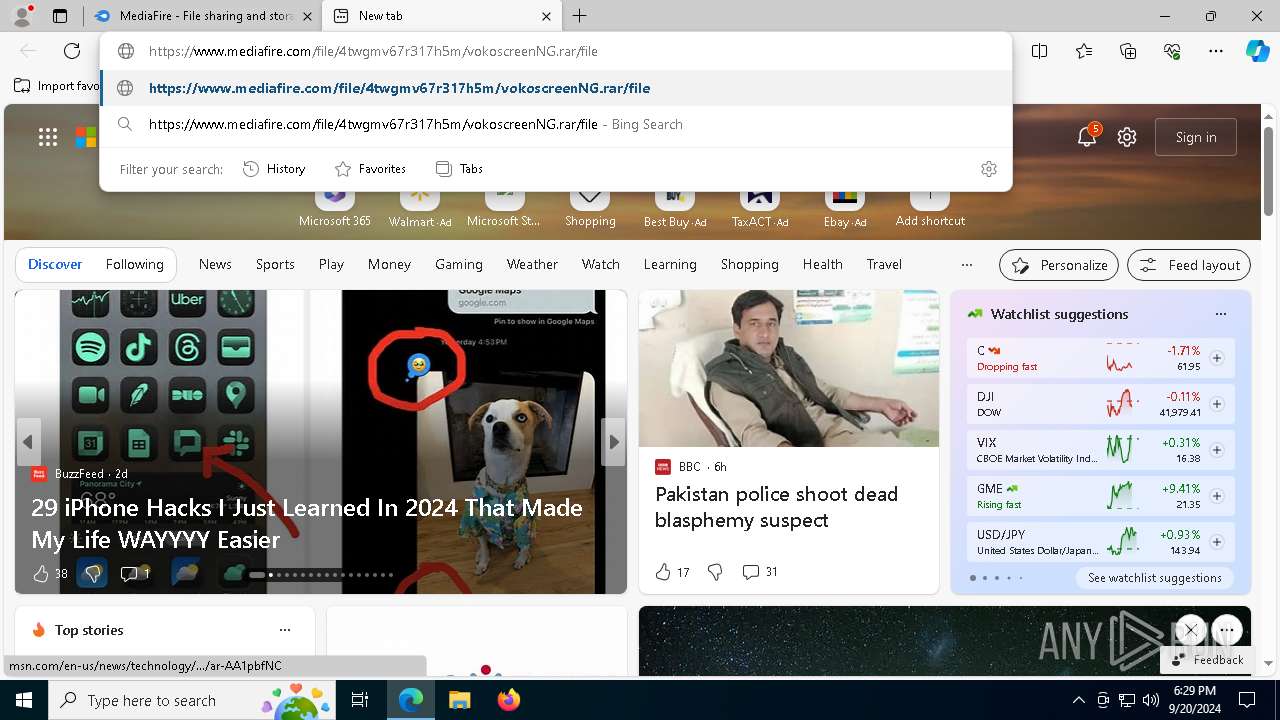This screenshot has width=1280, height=720.
Task: Show hidden system tray icons
Action: (x=1078, y=700)
